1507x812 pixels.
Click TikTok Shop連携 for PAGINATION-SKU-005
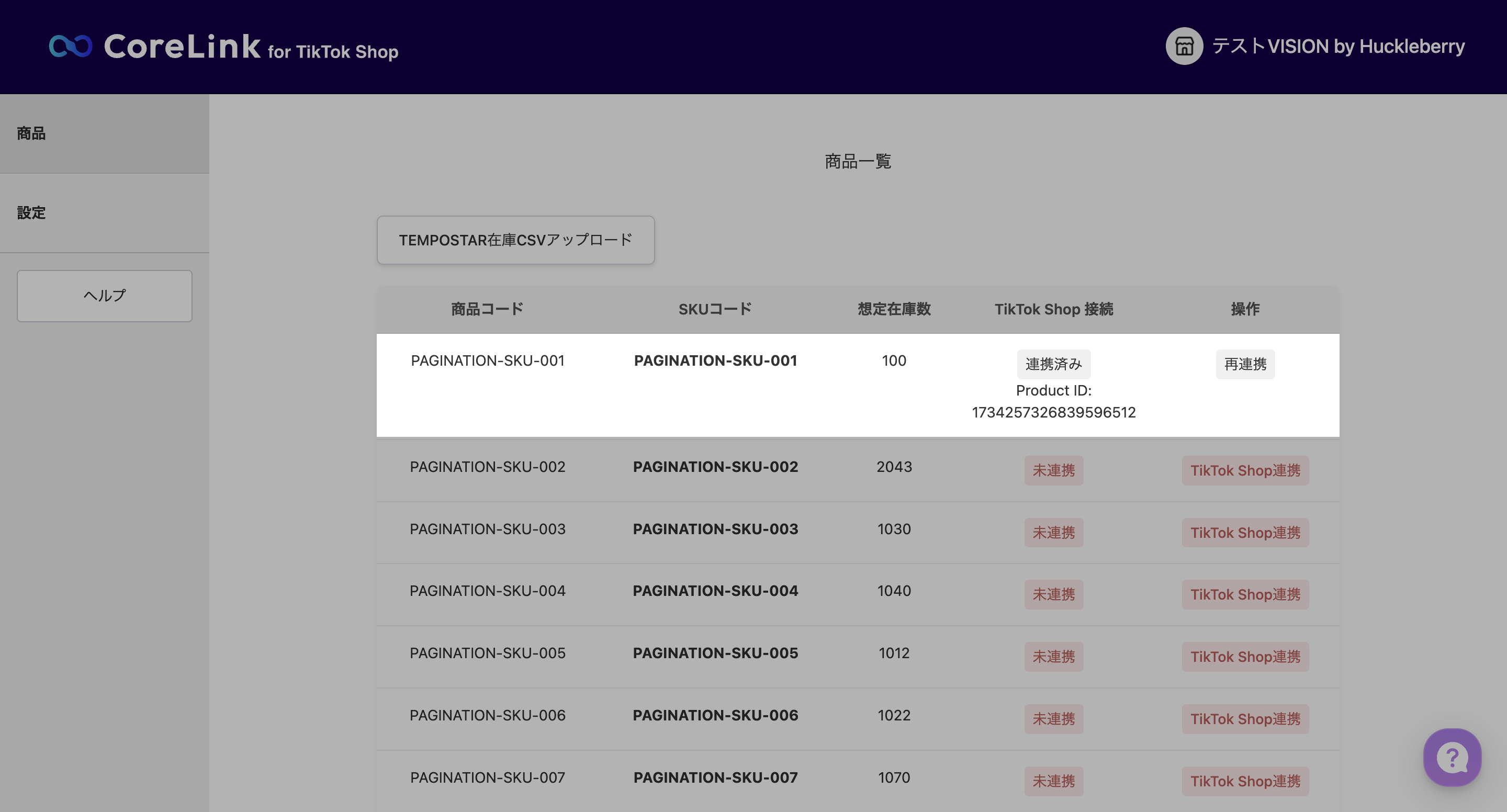click(x=1245, y=657)
